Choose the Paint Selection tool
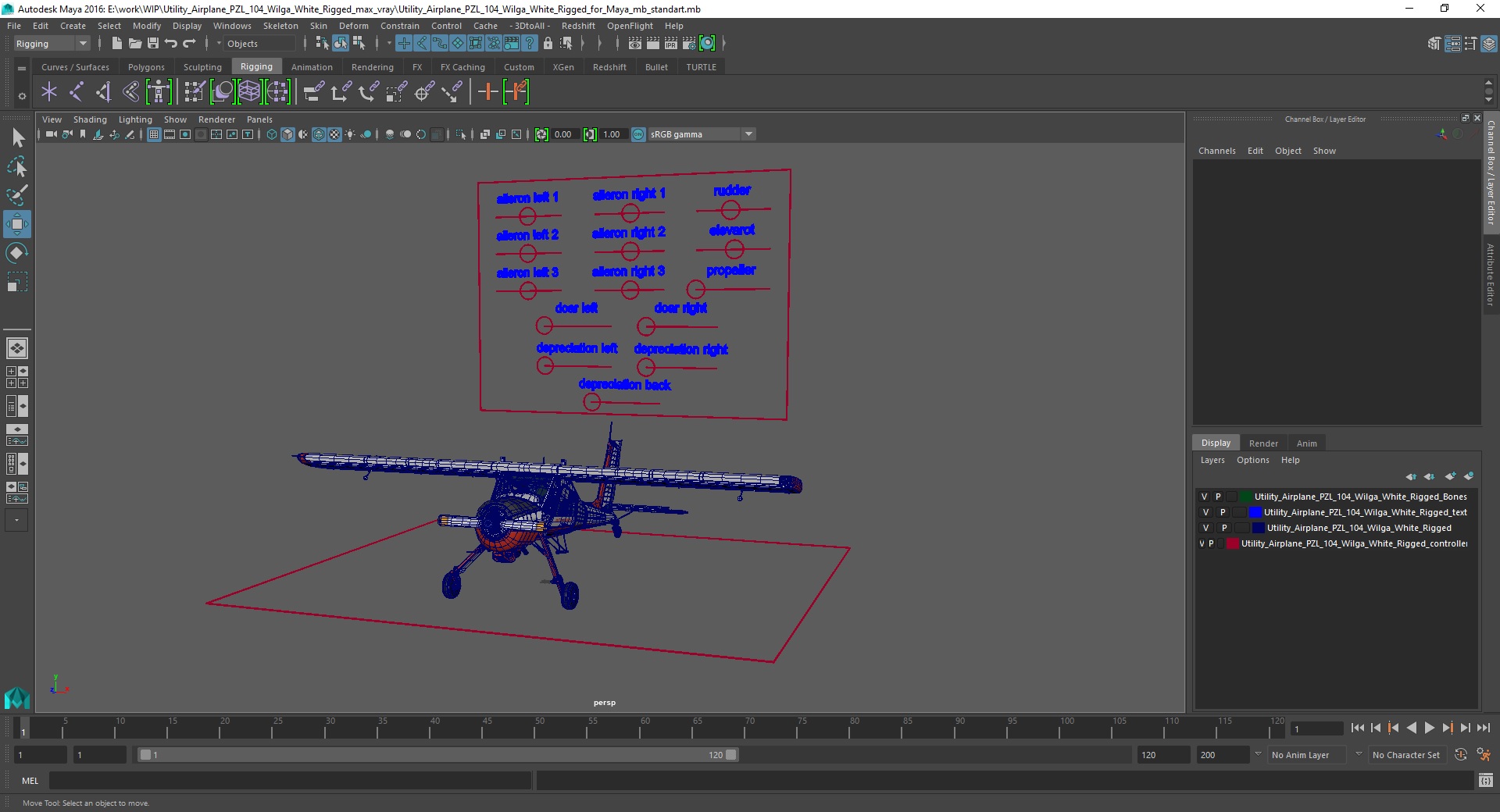Image resolution: width=1500 pixels, height=812 pixels. [17, 195]
